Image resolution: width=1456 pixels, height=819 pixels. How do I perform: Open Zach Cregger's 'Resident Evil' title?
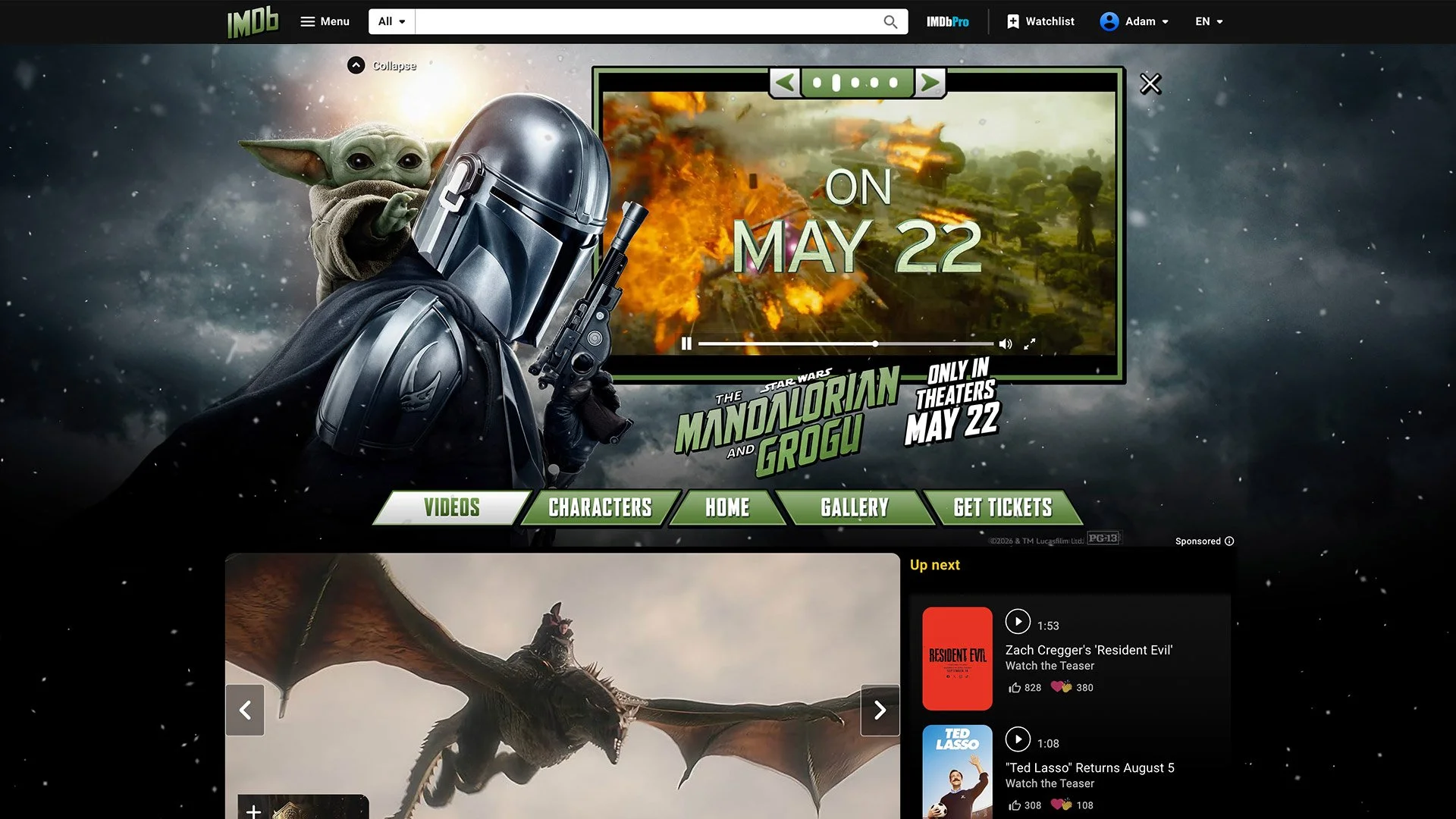(1089, 650)
